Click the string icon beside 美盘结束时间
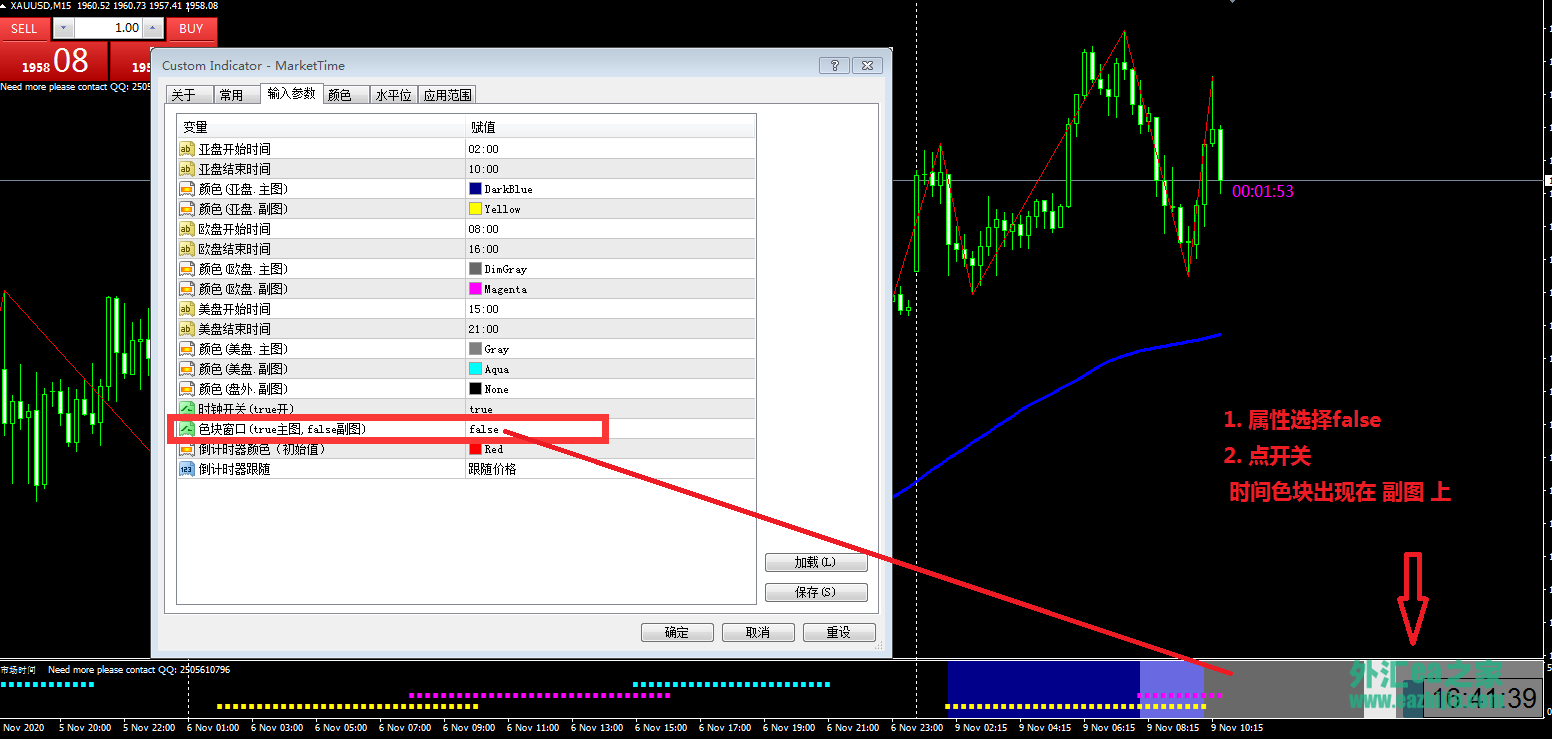Image resolution: width=1552 pixels, height=739 pixels. [187, 329]
